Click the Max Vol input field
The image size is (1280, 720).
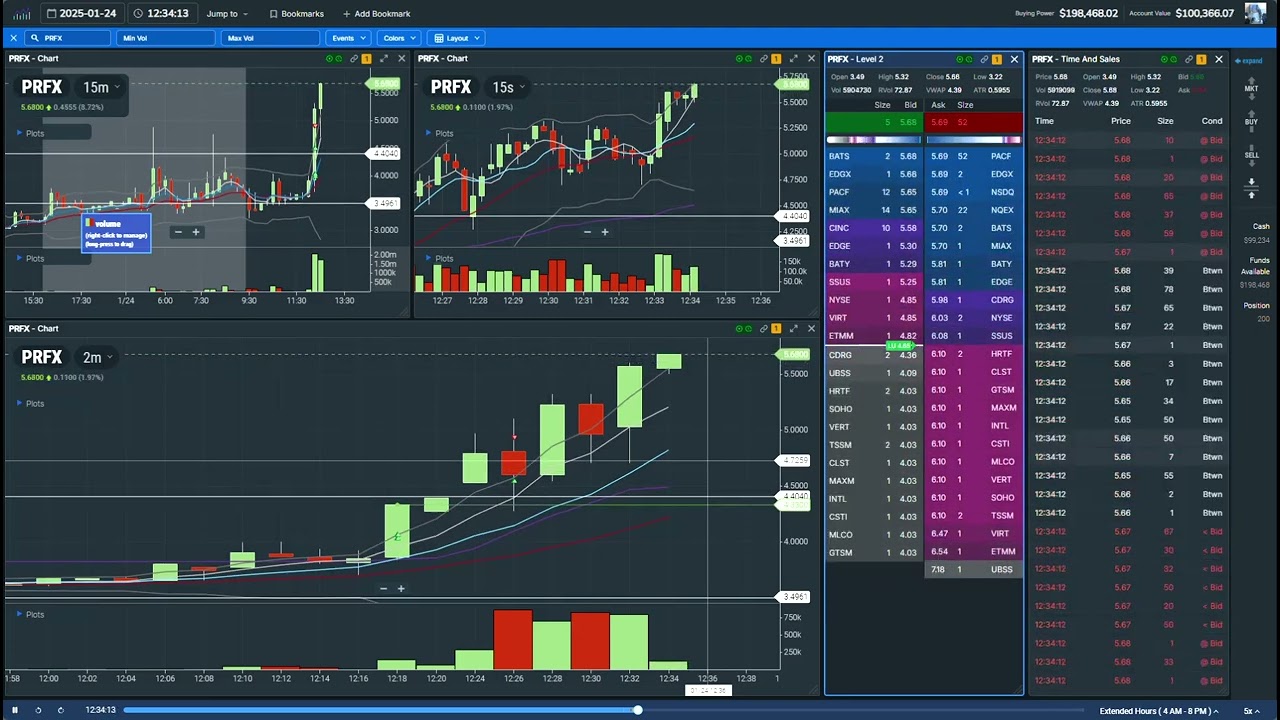(x=270, y=38)
